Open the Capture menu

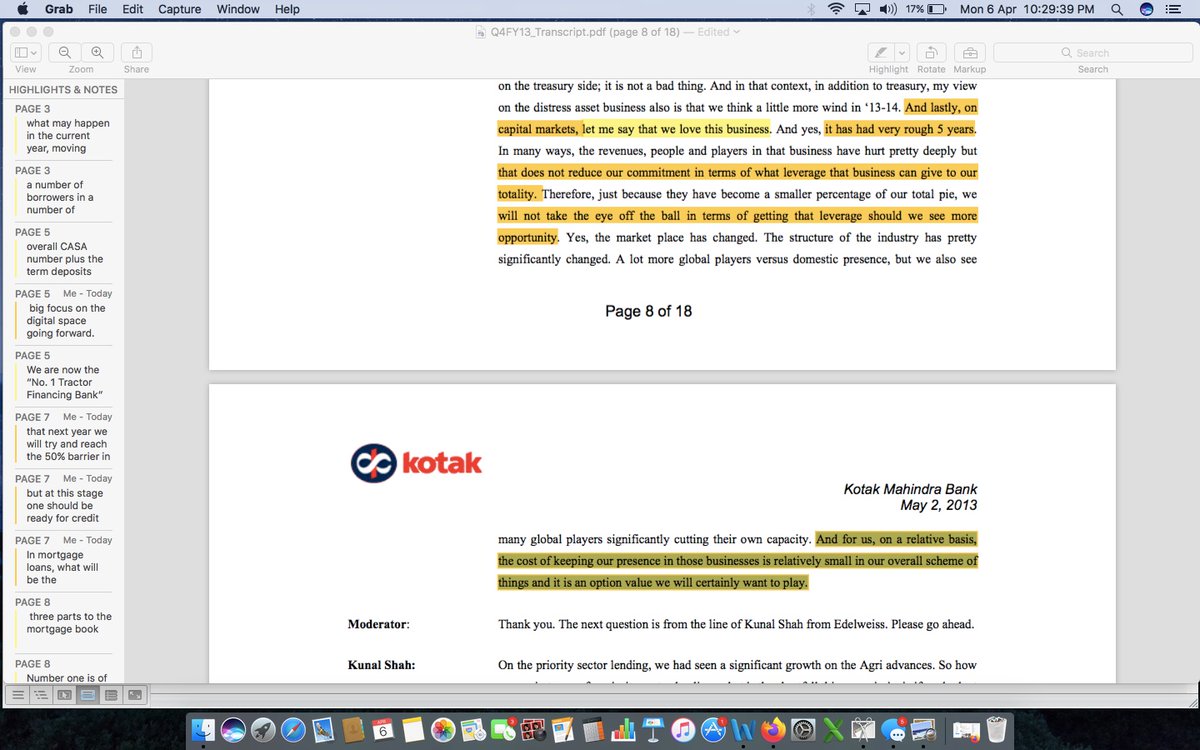[180, 9]
